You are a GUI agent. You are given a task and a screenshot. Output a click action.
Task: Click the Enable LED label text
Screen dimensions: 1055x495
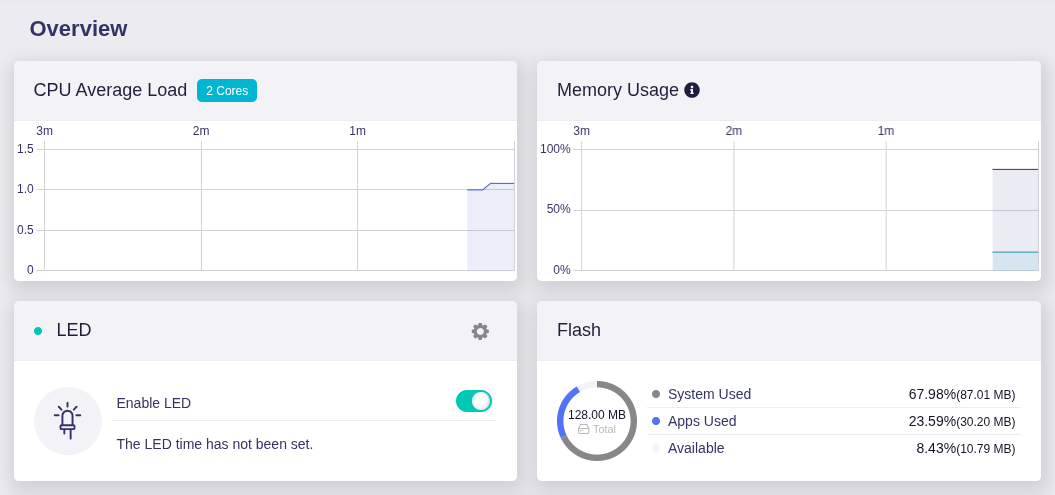[154, 403]
